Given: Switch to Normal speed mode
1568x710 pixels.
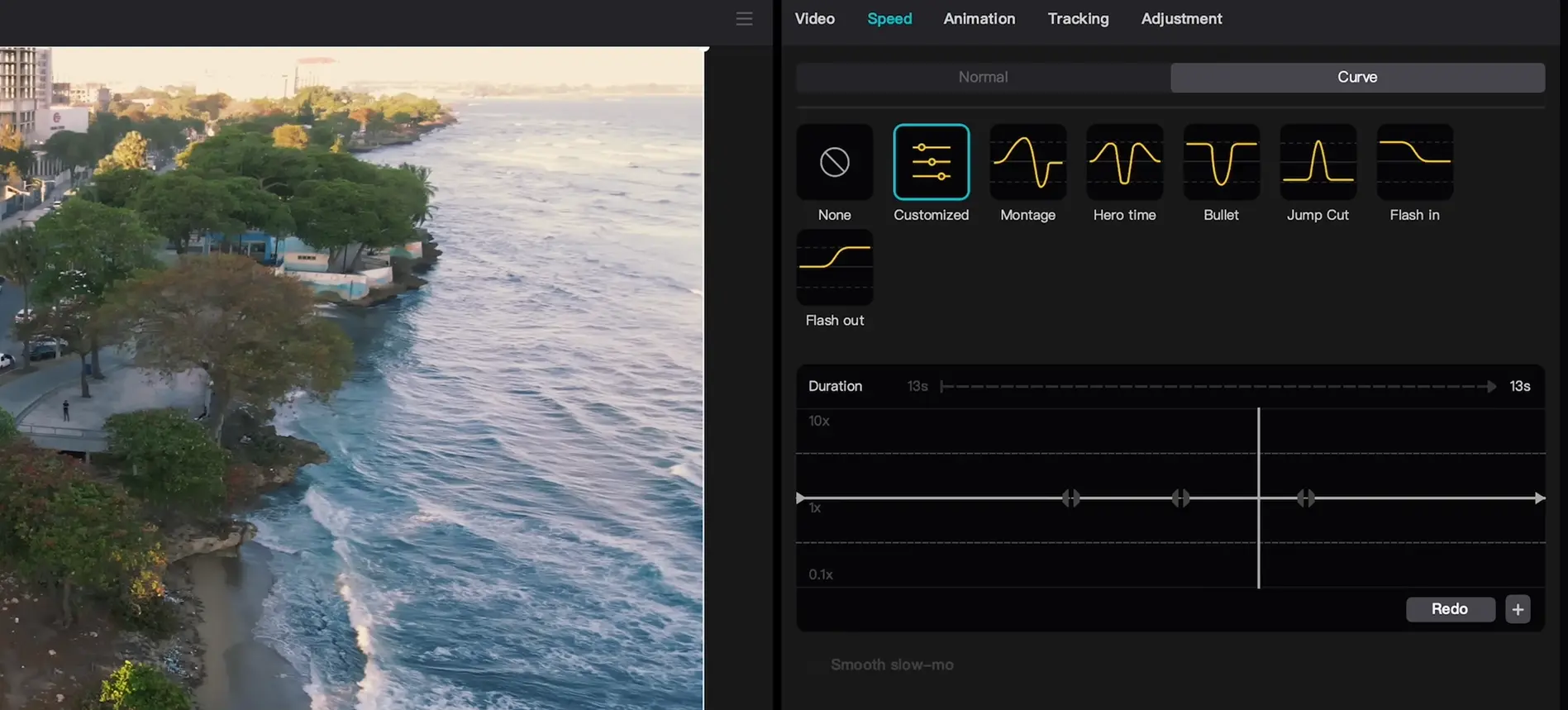Looking at the screenshot, I should tap(983, 77).
